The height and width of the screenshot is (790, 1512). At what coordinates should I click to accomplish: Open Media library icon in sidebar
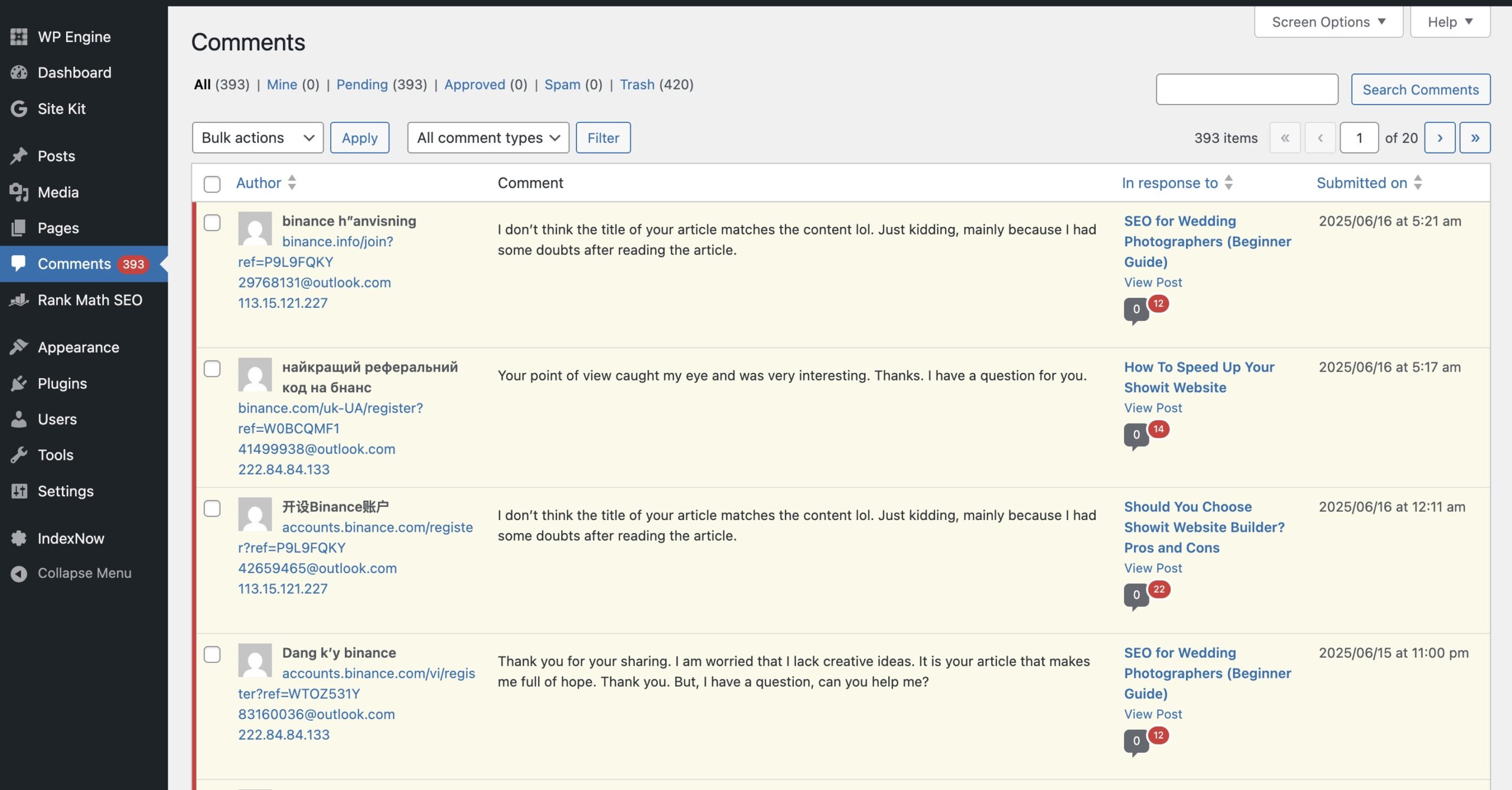19,192
